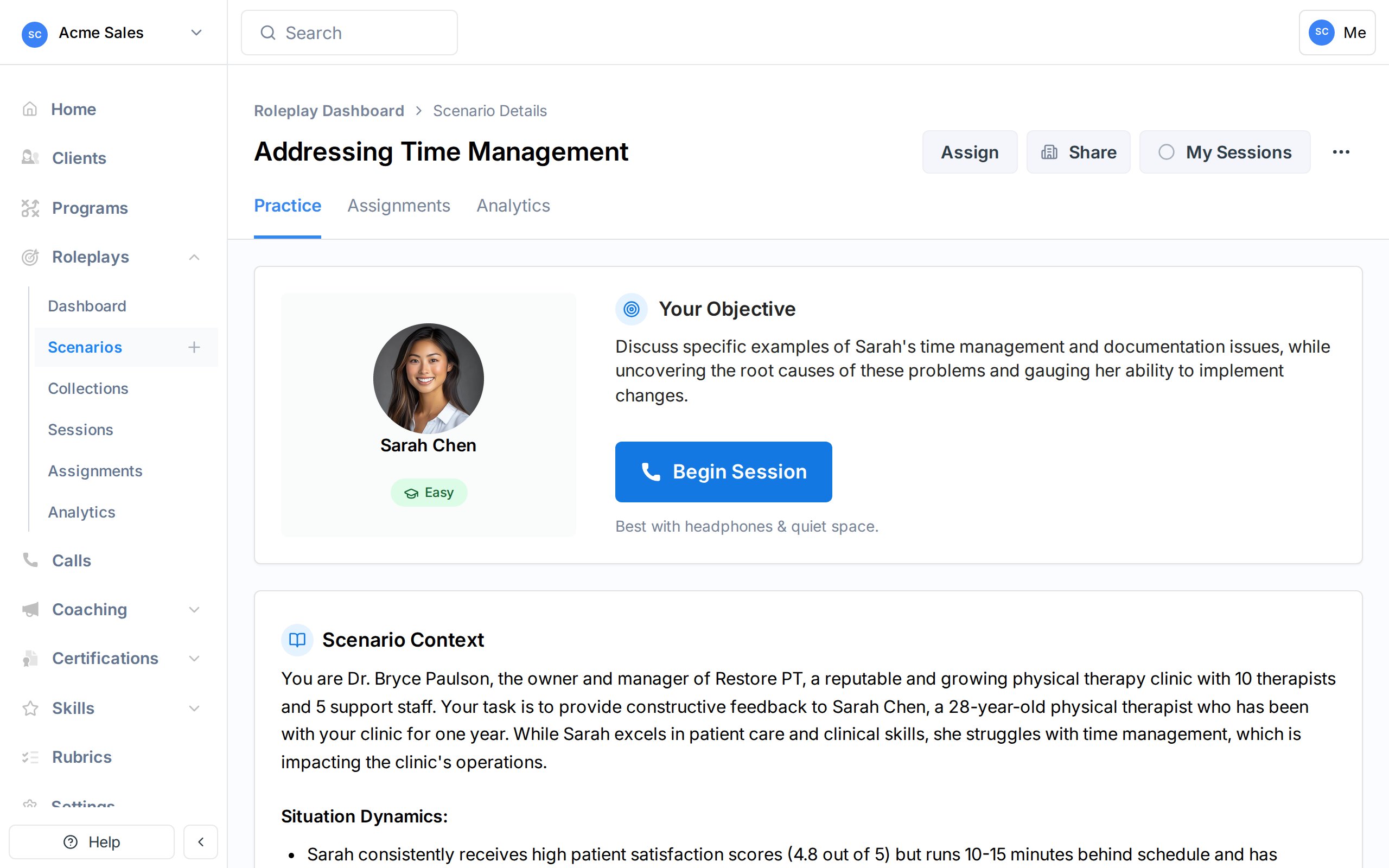Toggle the My Sessions filter
Screen dimensions: 1389x868
click(1224, 152)
